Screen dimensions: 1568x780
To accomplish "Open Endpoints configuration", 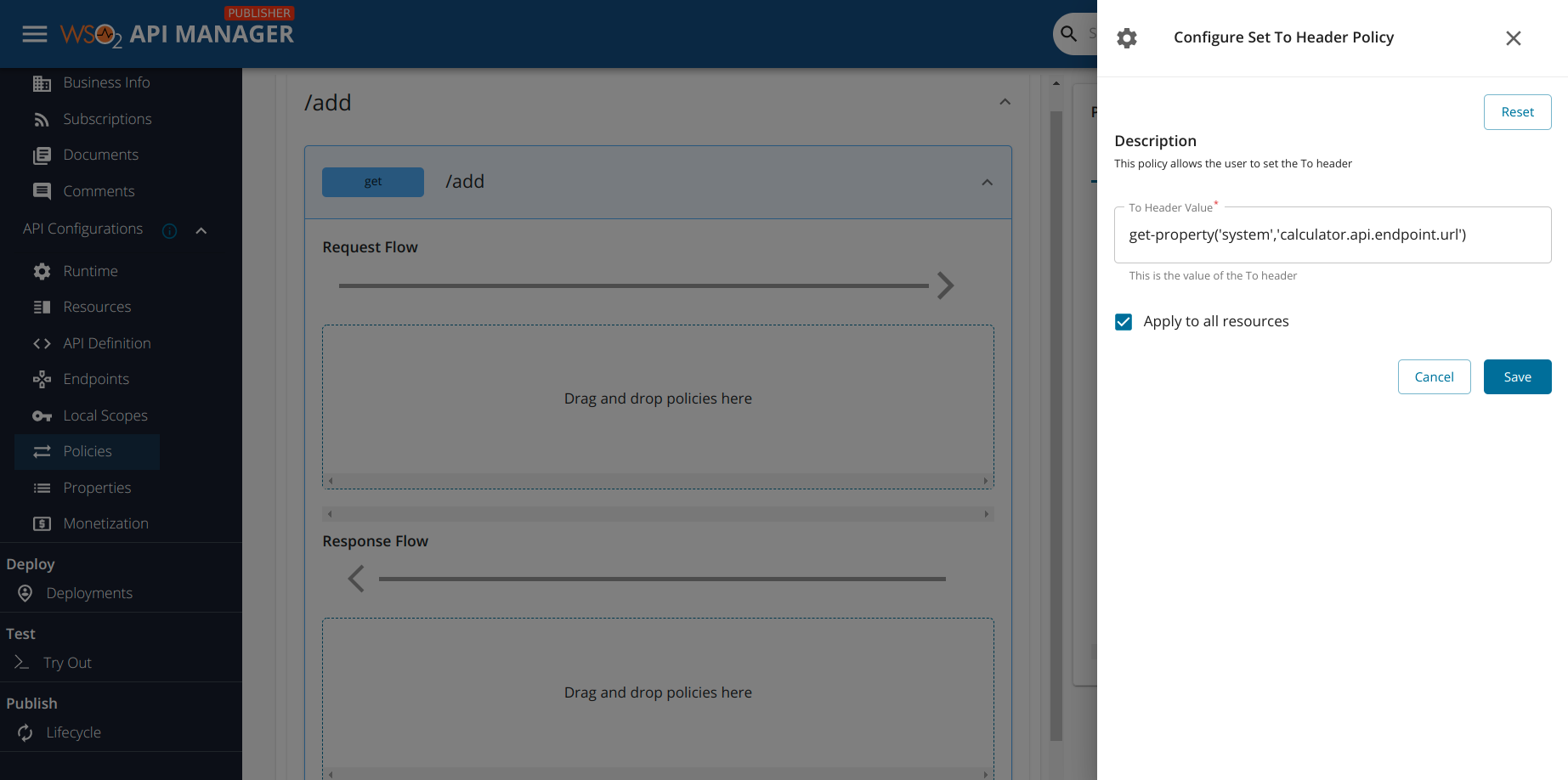I will pos(96,379).
